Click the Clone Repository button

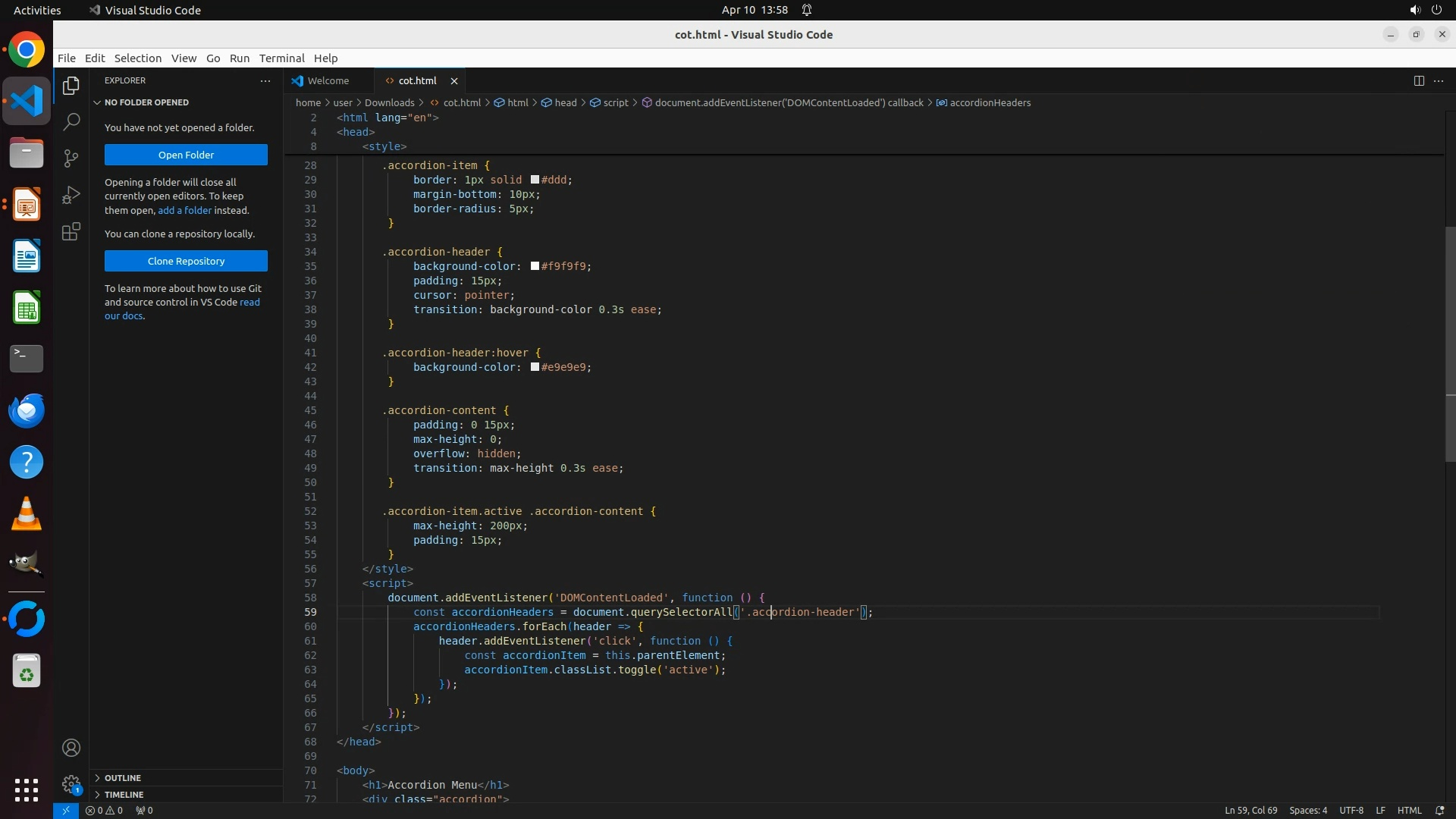pyautogui.click(x=186, y=261)
